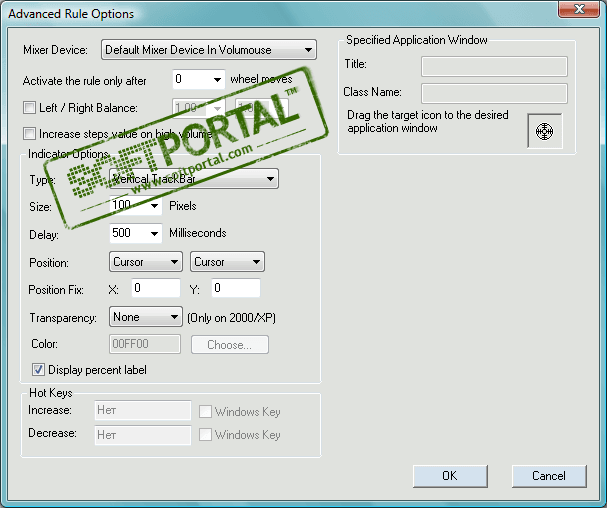Screen dimensions: 607x508
Task: Click the Position Fix X field
Action: [156, 288]
